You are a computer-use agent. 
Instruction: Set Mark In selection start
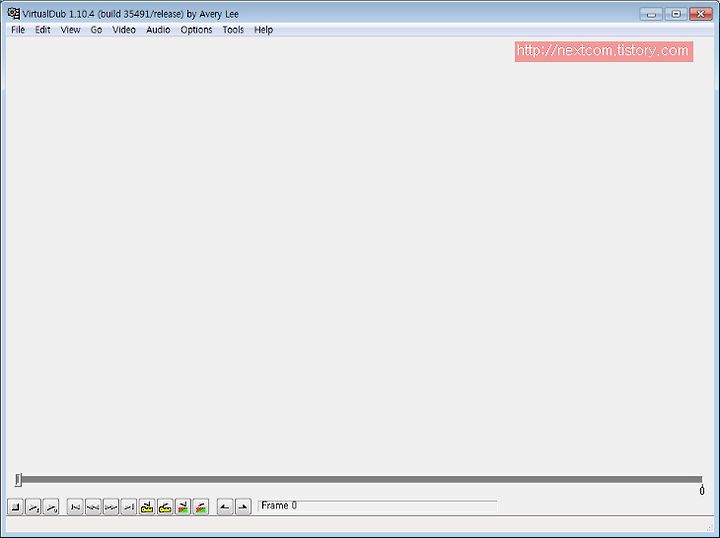[x=225, y=507]
